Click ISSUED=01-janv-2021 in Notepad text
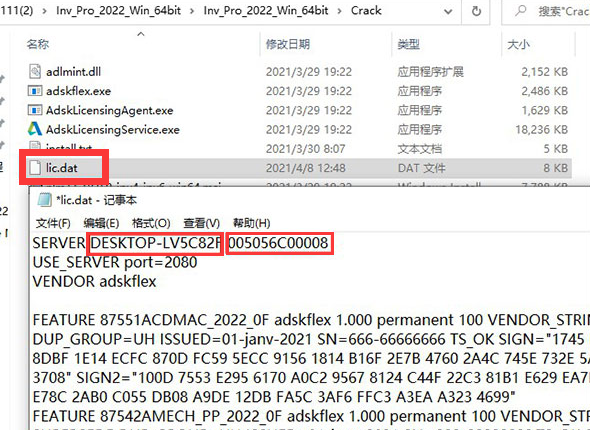The image size is (590, 430). tap(236, 339)
